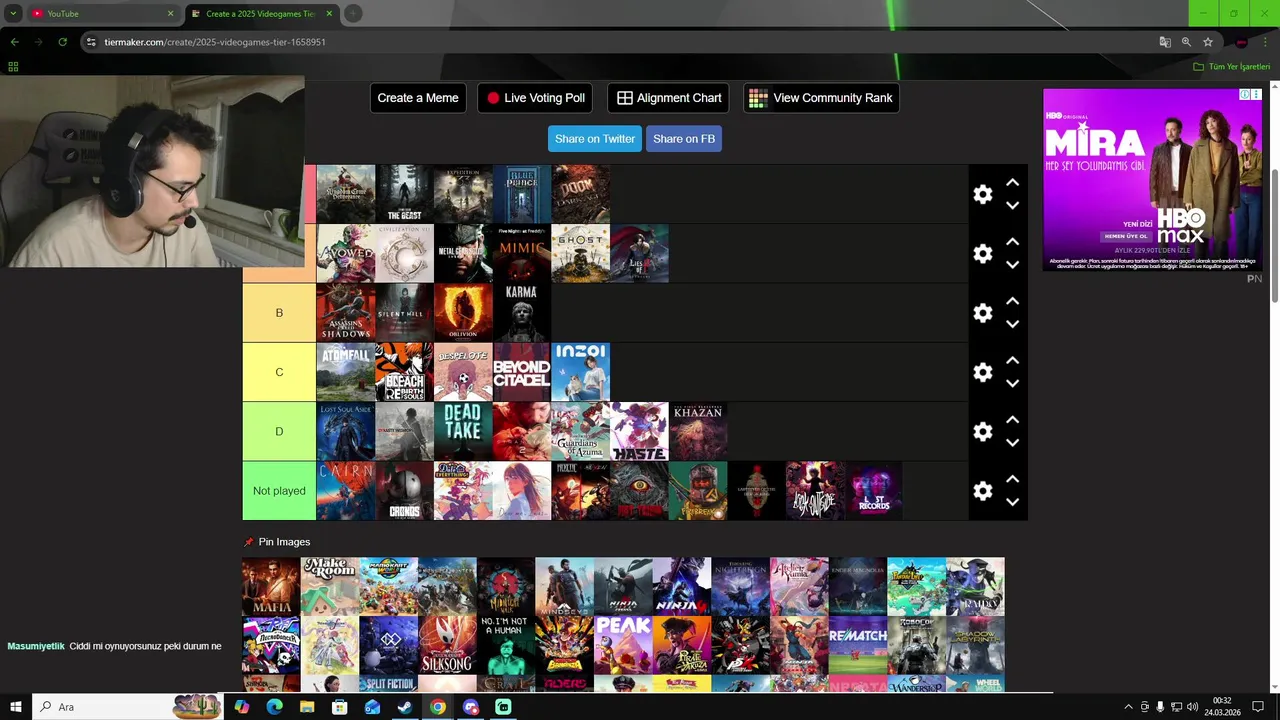The height and width of the screenshot is (720, 1280).
Task: Open settings gear for Not played row
Action: click(x=983, y=491)
